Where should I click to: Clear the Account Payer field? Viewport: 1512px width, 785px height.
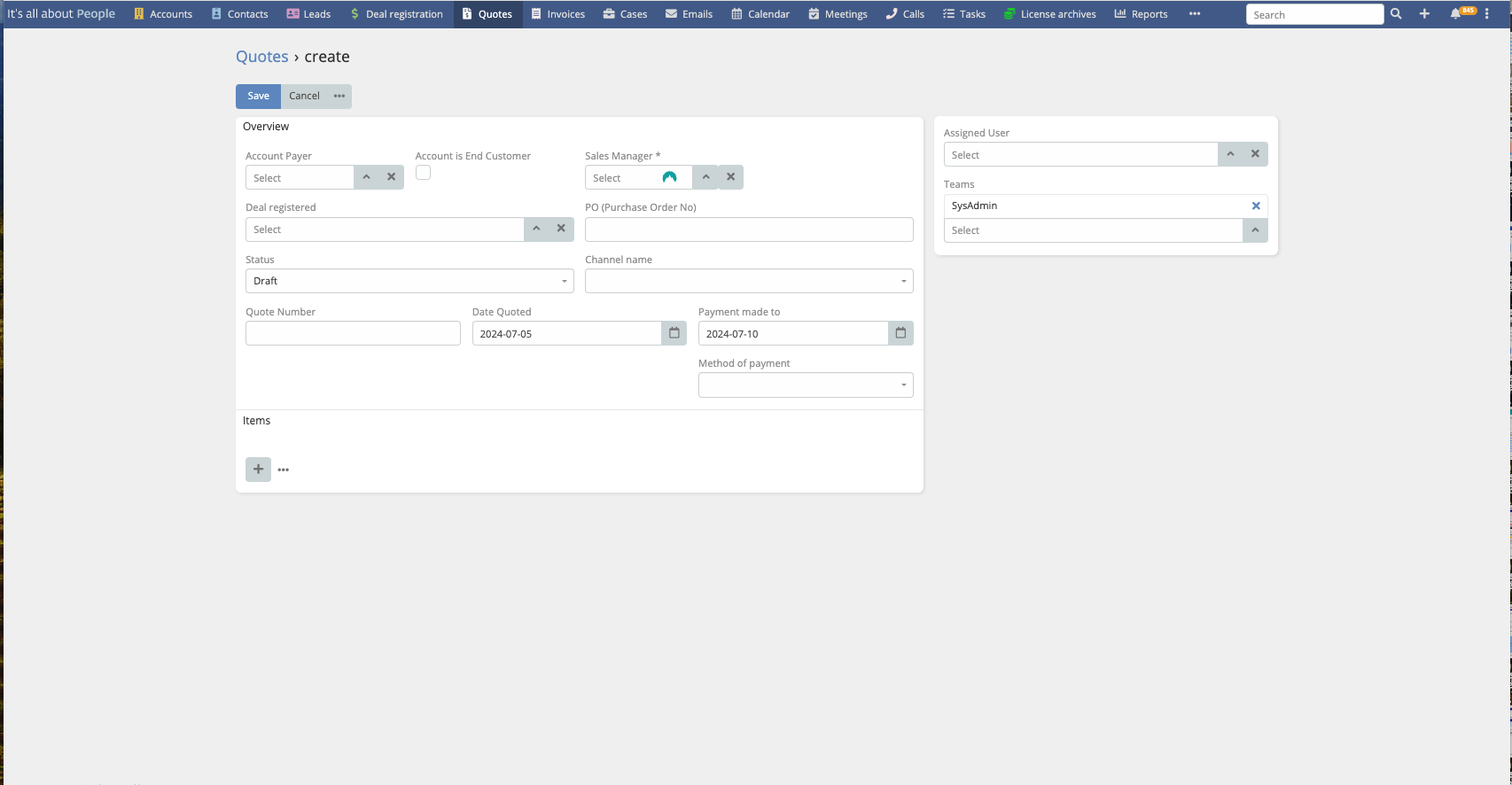[391, 177]
